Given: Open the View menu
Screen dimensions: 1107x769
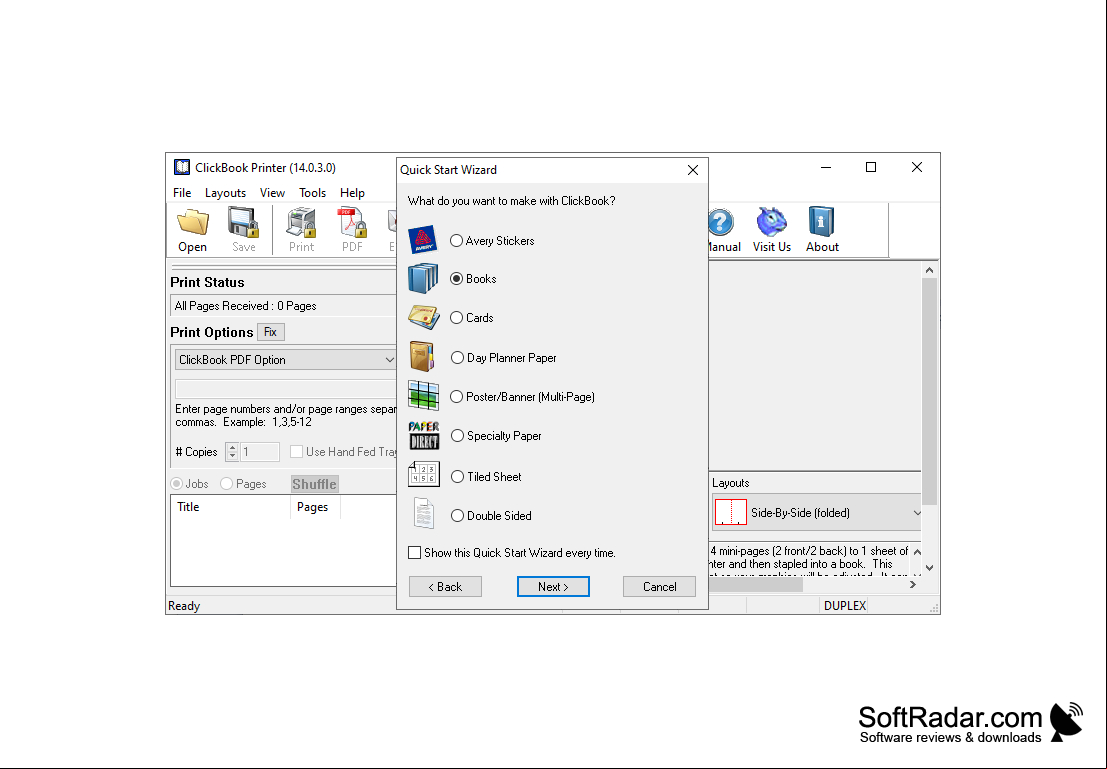Looking at the screenshot, I should (272, 193).
